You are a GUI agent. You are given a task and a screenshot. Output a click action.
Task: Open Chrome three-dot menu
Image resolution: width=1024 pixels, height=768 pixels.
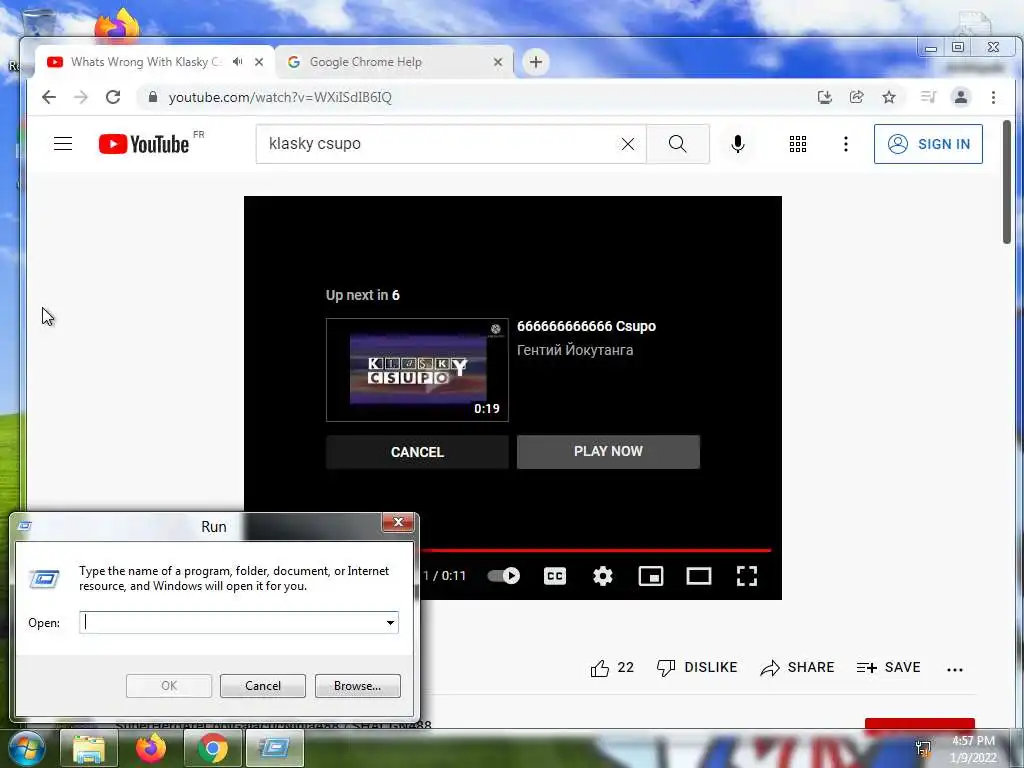[993, 97]
